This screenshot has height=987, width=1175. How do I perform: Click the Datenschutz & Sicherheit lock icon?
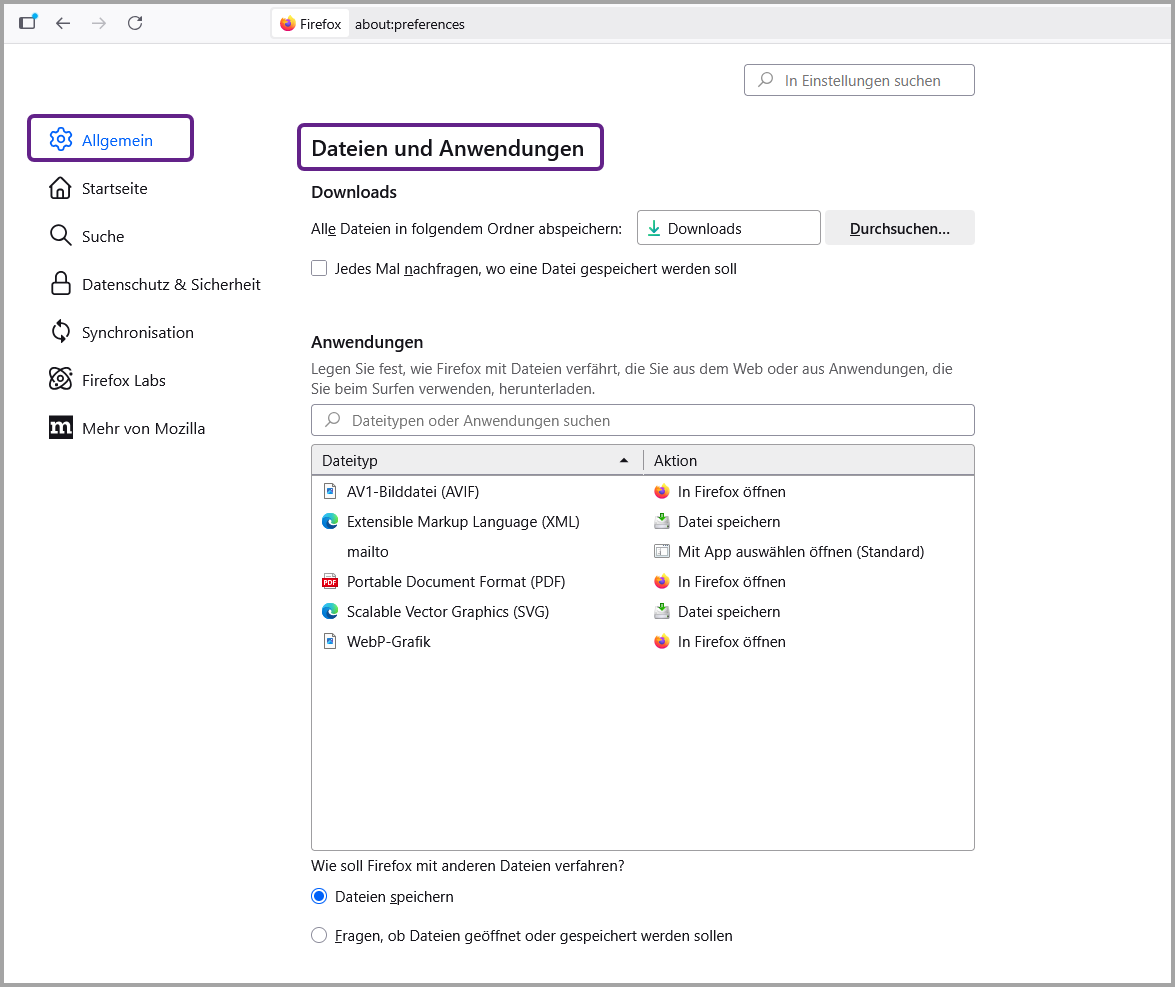(x=61, y=284)
